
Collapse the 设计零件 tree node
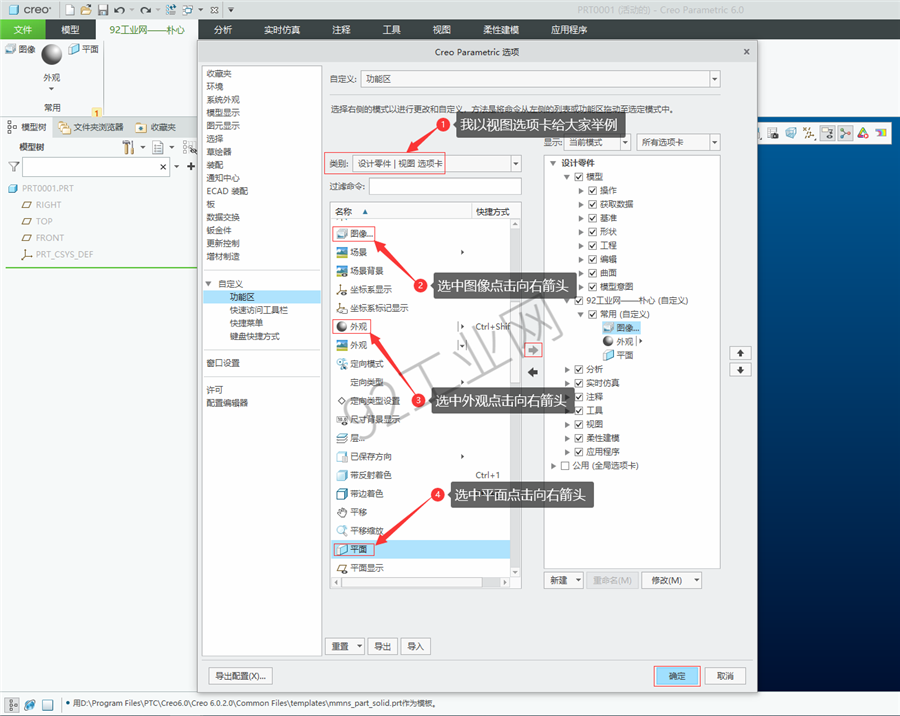(x=553, y=163)
